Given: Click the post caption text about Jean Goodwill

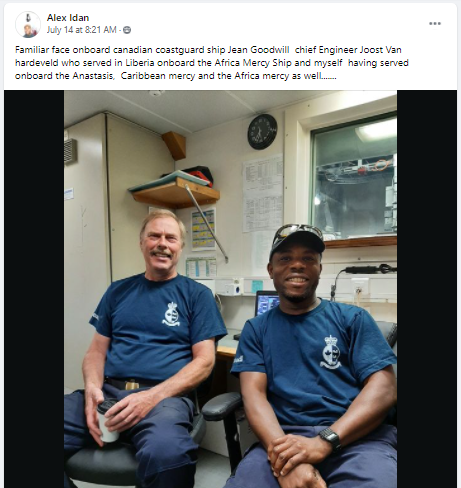Looking at the screenshot, I should point(212,63).
